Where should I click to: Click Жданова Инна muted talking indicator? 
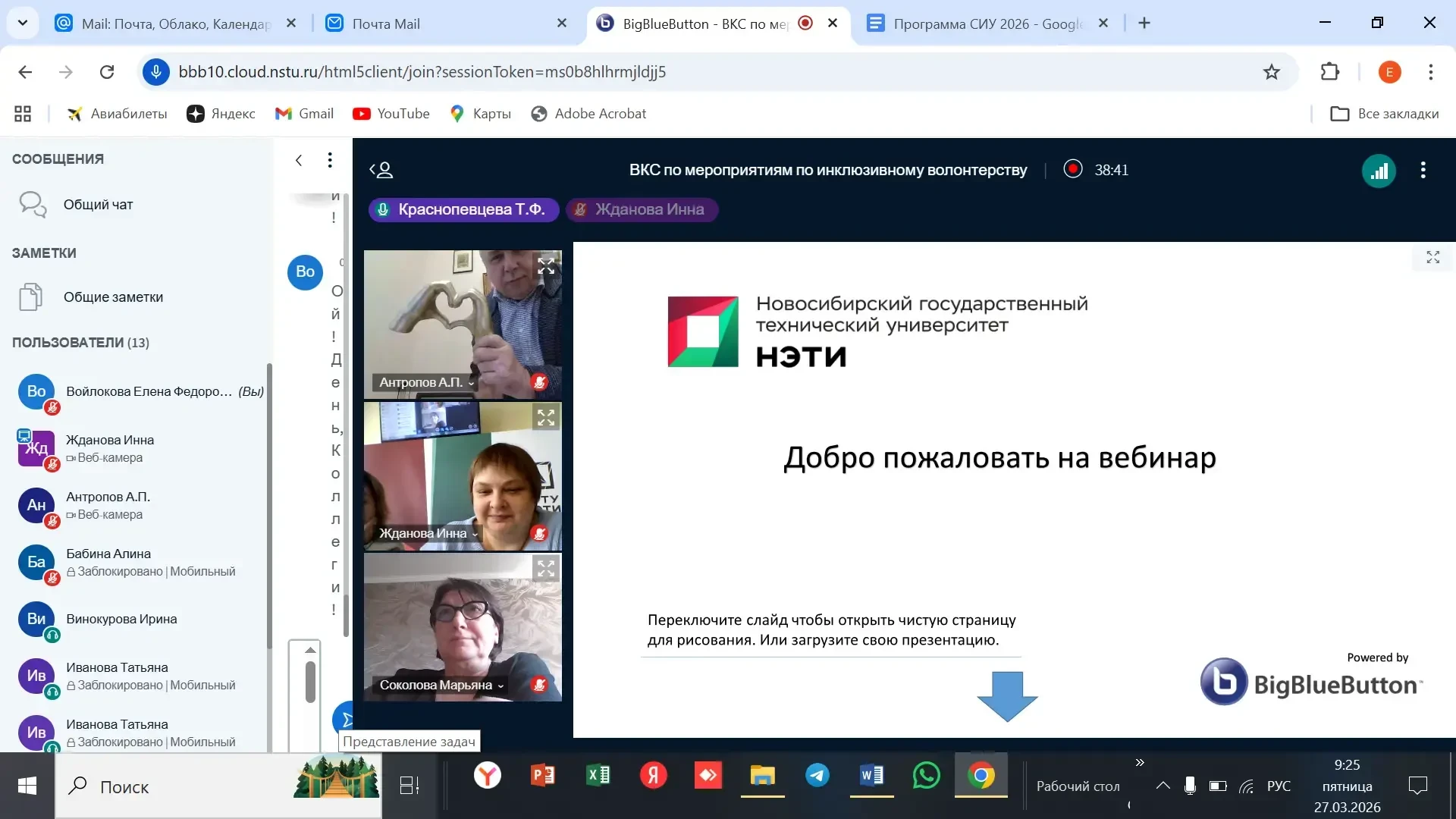pos(642,210)
